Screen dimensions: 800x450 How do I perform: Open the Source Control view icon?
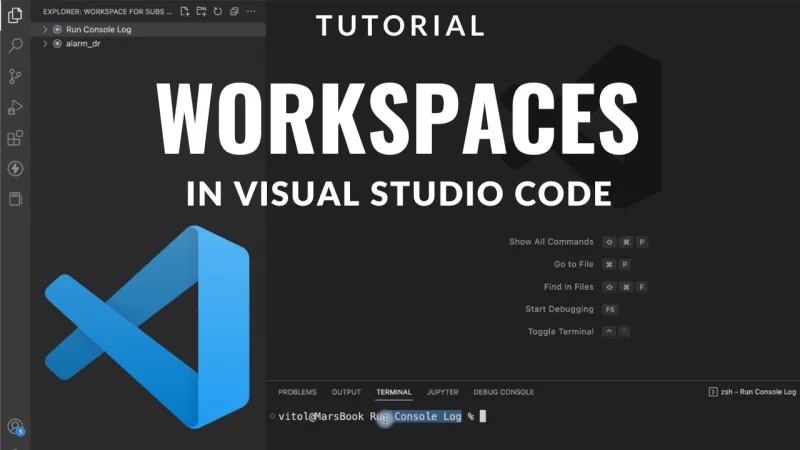pos(15,77)
